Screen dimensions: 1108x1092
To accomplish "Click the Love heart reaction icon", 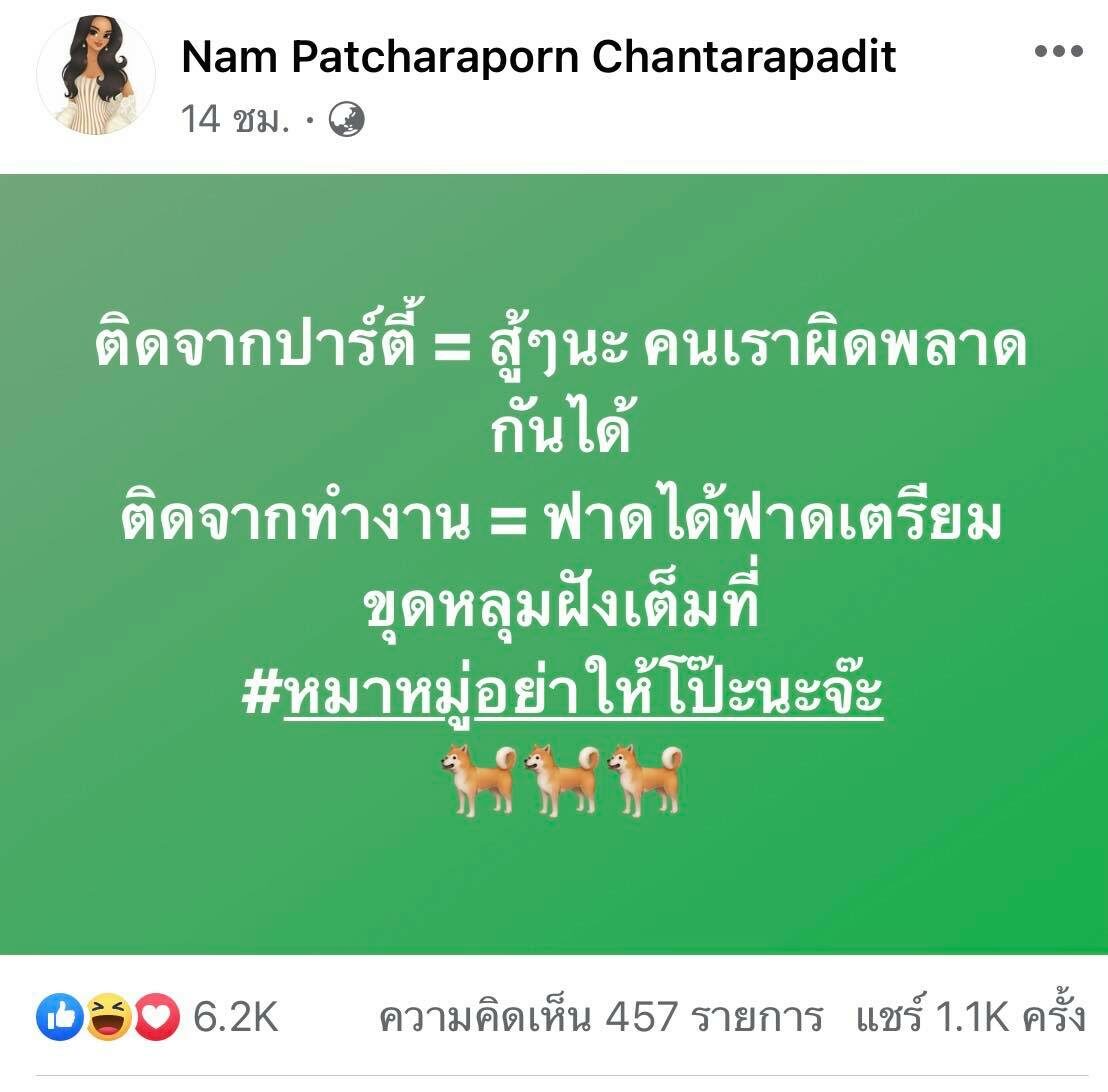I will (x=157, y=1016).
